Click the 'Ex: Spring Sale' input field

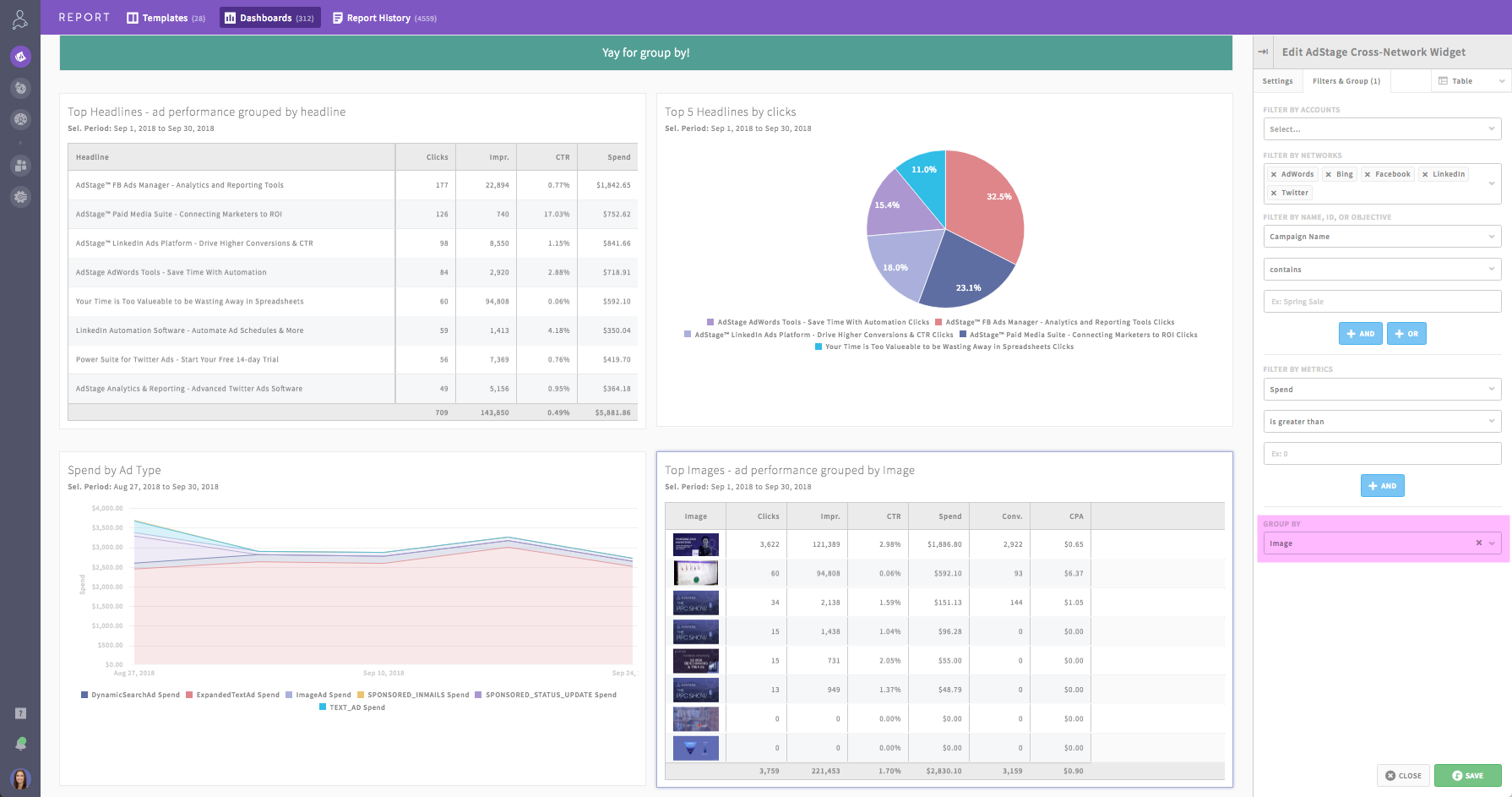tap(1382, 302)
